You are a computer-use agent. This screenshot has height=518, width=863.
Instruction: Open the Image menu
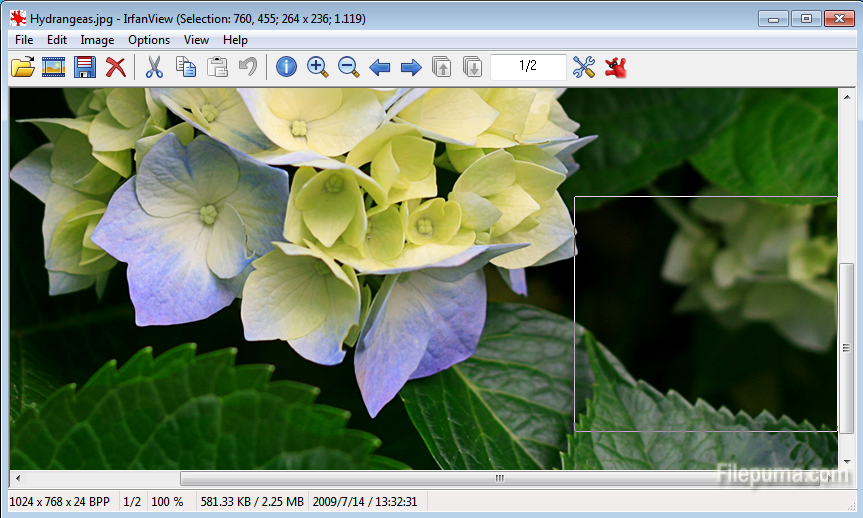click(x=97, y=40)
